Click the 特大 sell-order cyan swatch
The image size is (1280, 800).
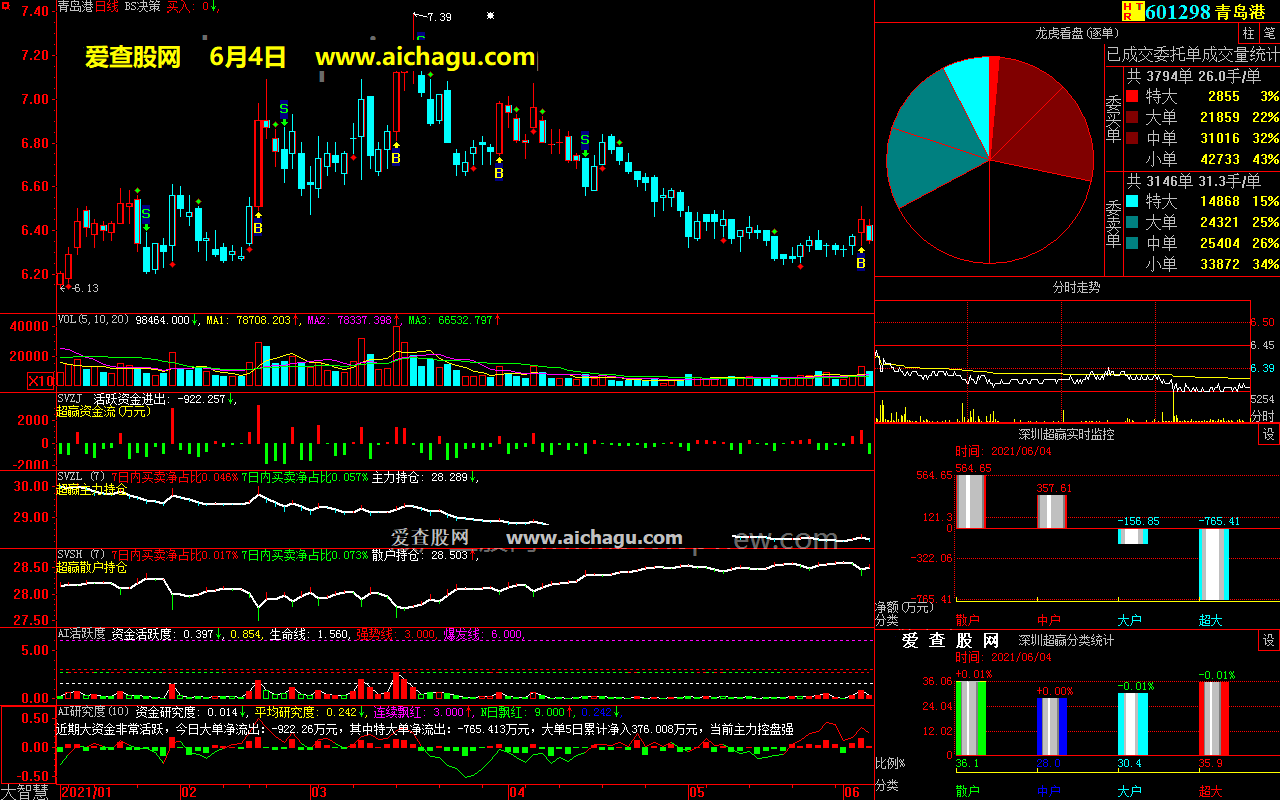[x=1132, y=201]
